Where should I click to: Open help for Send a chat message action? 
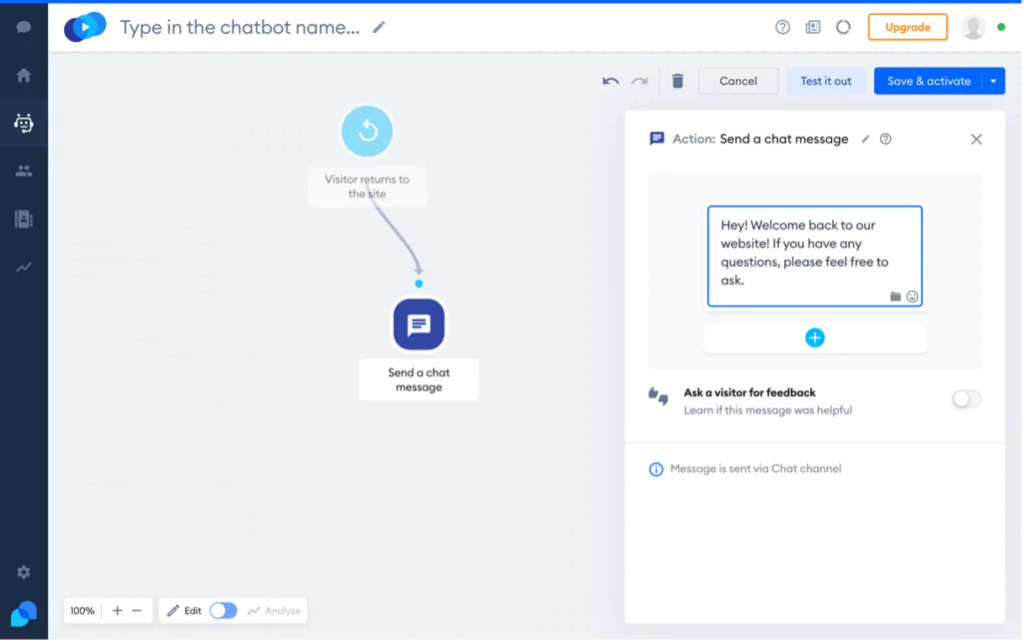(886, 138)
